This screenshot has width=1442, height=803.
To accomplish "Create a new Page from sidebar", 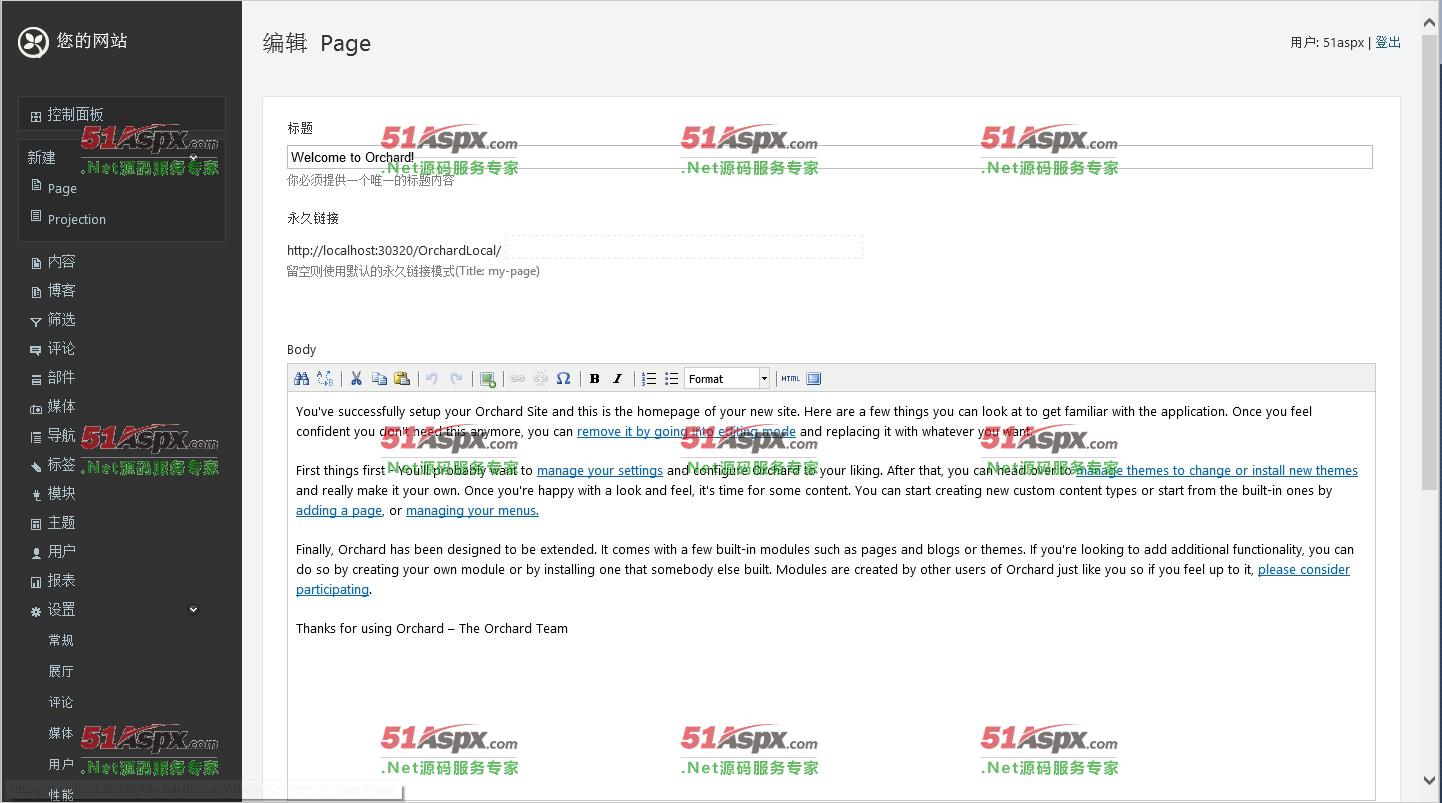I will [x=62, y=188].
